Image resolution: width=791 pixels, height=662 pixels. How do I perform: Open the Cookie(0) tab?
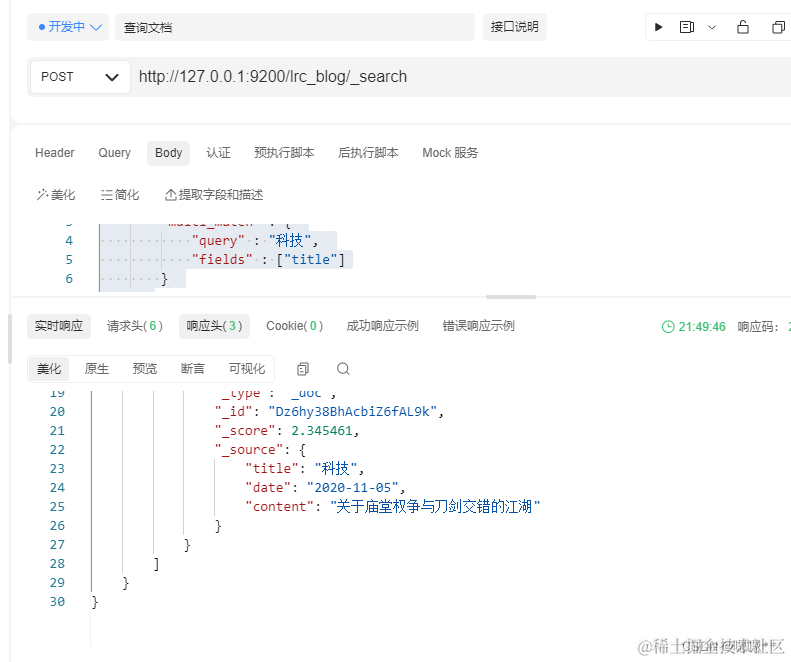coord(295,326)
